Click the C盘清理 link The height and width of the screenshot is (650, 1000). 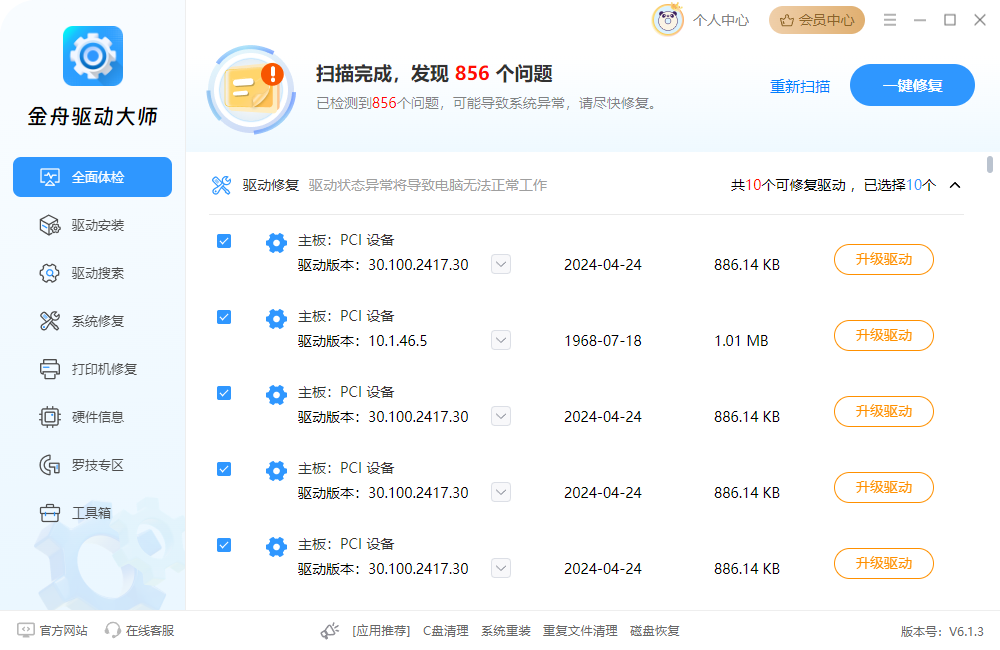(446, 631)
